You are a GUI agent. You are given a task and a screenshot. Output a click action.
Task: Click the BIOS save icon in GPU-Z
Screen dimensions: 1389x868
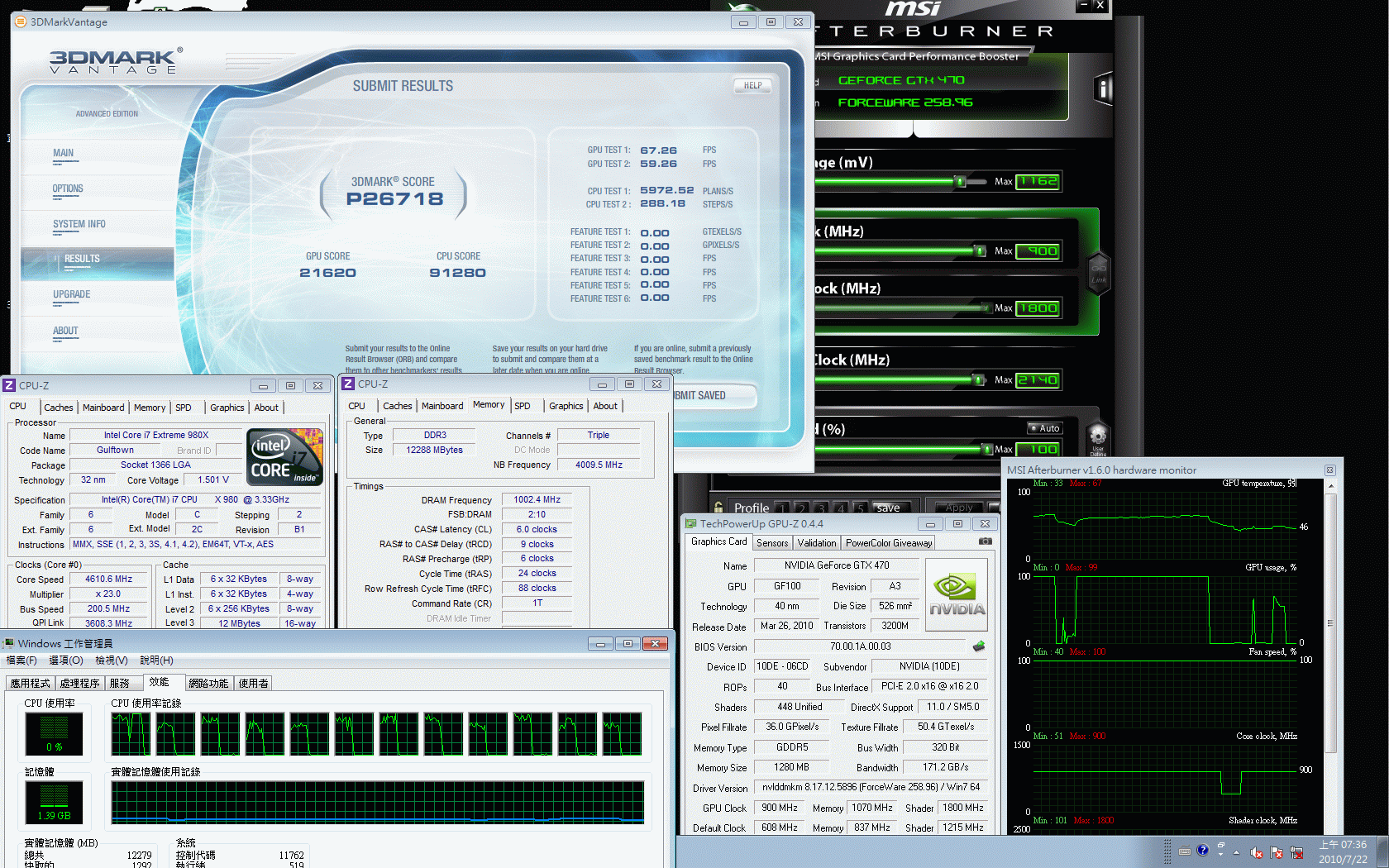click(x=979, y=646)
